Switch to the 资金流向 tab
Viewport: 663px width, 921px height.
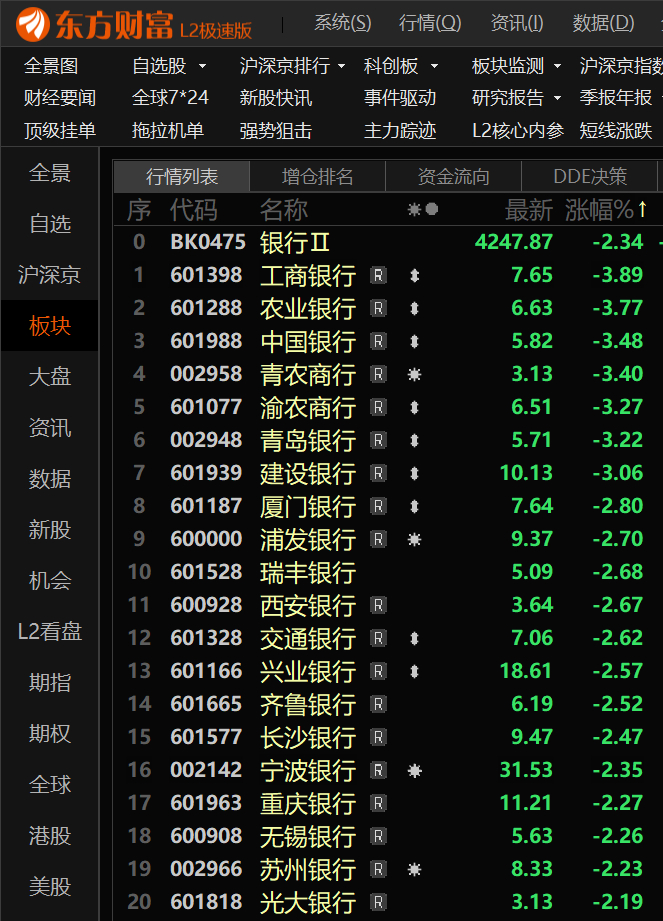(453, 176)
